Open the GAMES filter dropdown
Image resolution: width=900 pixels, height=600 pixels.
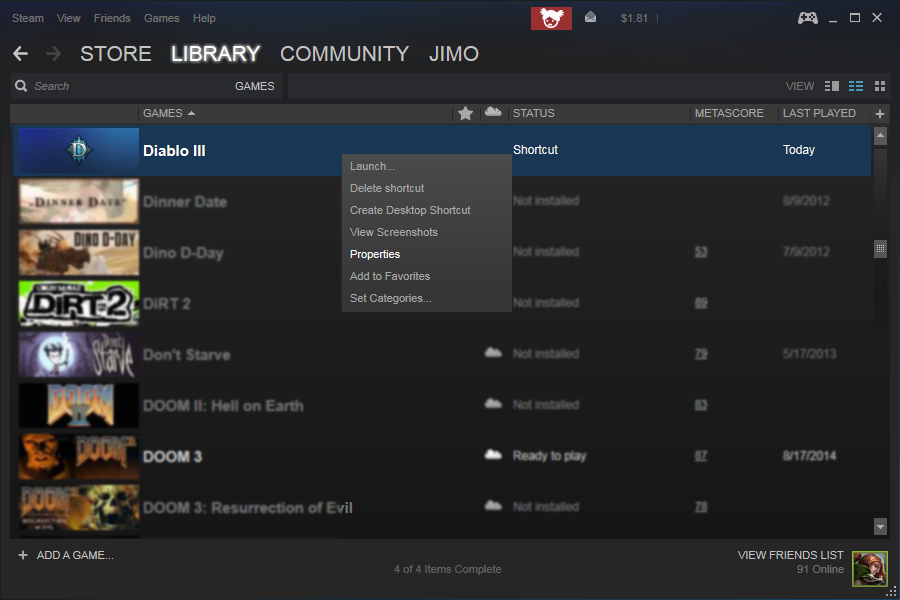click(254, 86)
